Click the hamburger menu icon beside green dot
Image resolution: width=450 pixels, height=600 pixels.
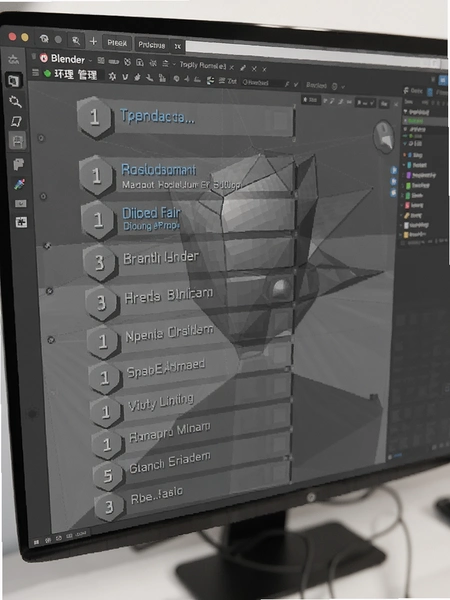point(36,73)
